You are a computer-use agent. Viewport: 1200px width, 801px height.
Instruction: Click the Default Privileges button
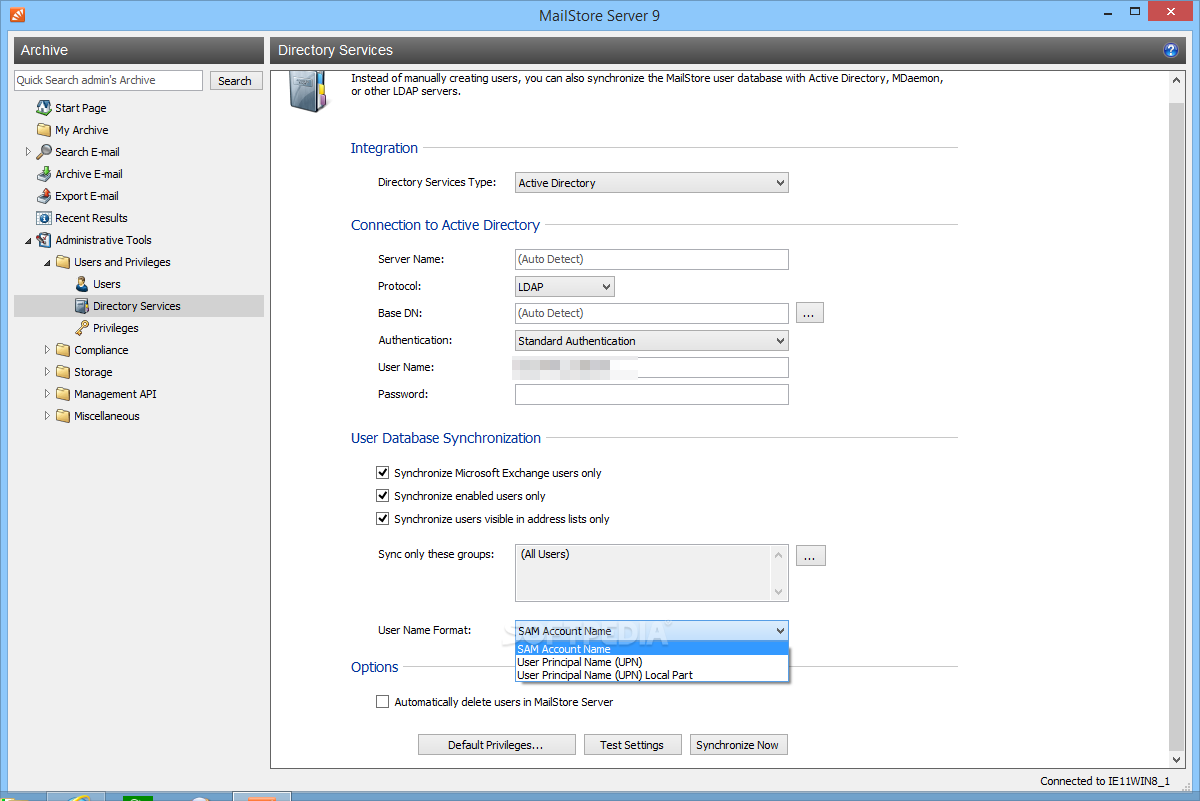click(497, 745)
